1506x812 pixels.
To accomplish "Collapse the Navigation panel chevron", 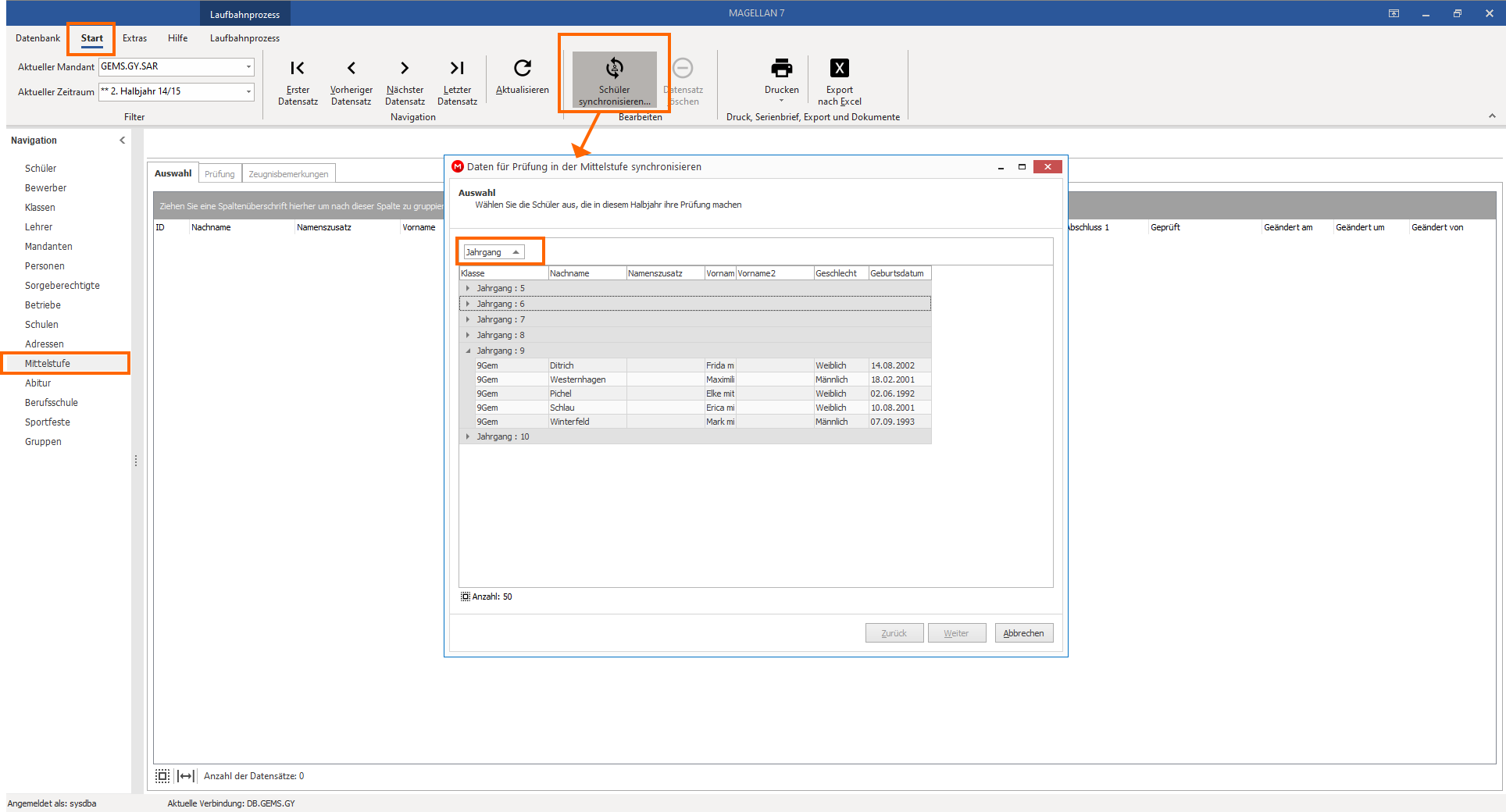I will [122, 141].
